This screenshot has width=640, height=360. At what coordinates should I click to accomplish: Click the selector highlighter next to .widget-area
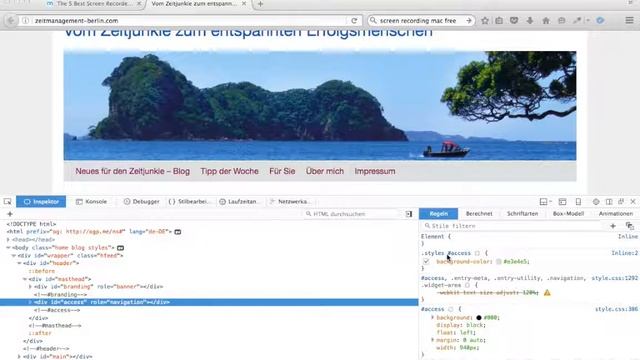pos(467,285)
